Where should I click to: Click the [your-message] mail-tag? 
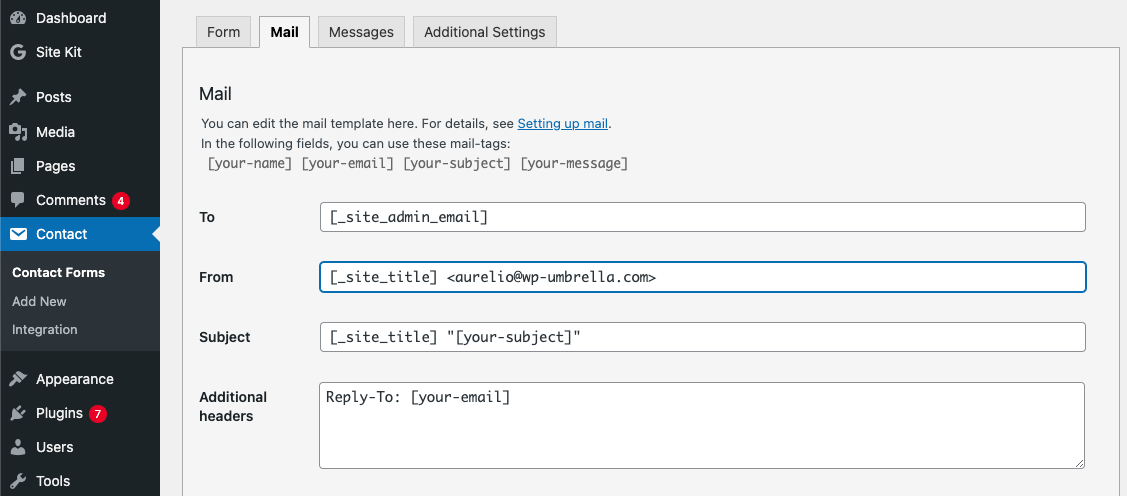pyautogui.click(x=574, y=163)
